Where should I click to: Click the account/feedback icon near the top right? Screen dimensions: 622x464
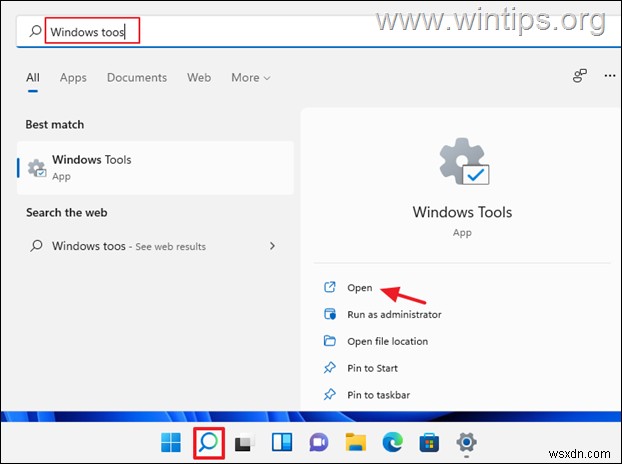(x=580, y=75)
